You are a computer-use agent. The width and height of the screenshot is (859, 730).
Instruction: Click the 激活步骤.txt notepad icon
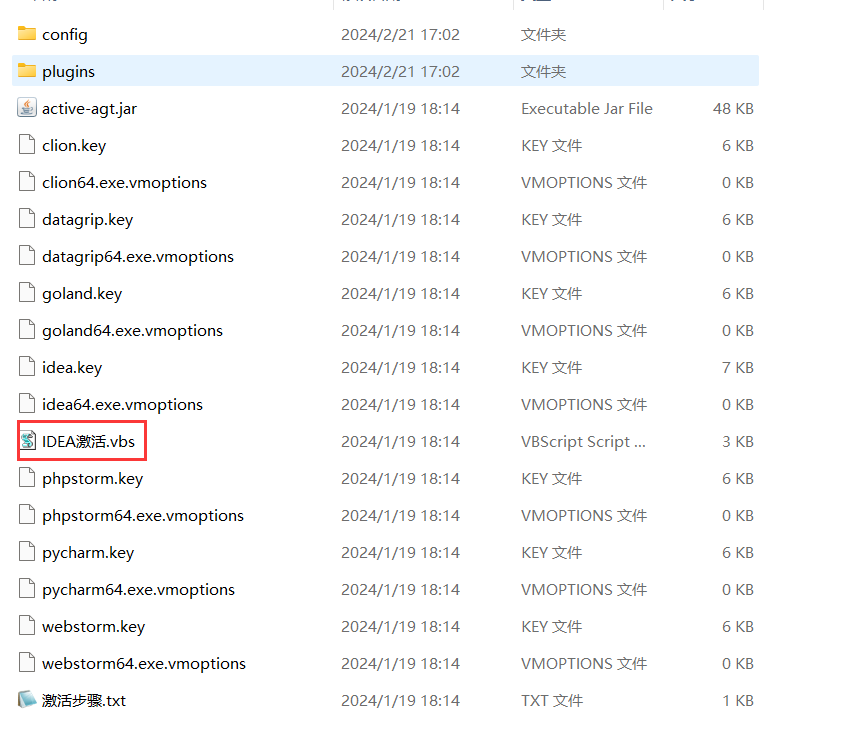click(x=27, y=699)
